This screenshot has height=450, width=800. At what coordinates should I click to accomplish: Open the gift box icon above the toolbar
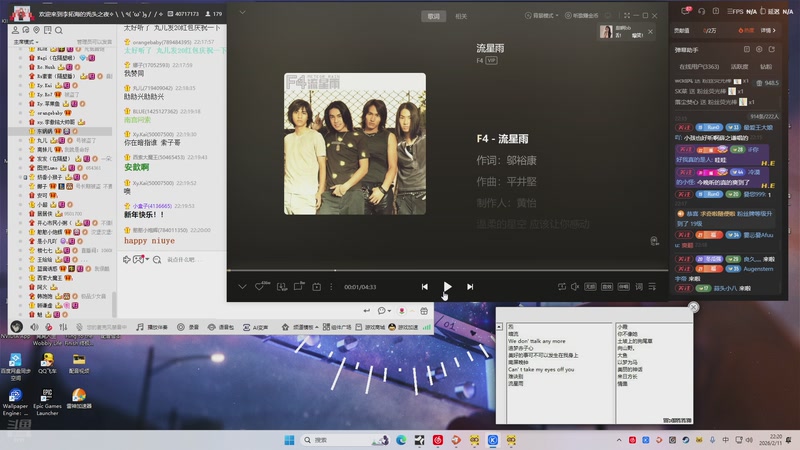423,311
